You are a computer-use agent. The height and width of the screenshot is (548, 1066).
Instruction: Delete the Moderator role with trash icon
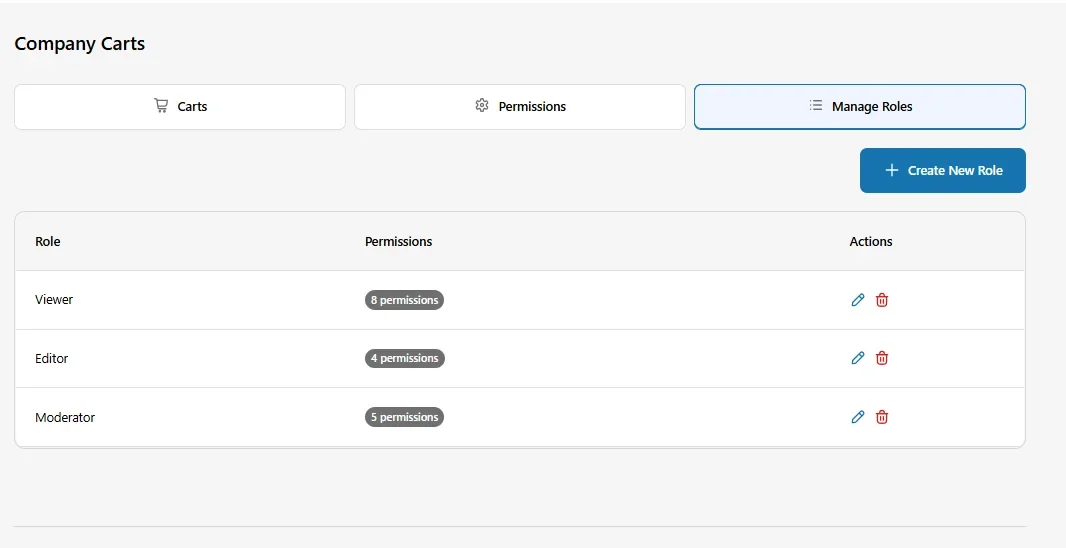(882, 417)
